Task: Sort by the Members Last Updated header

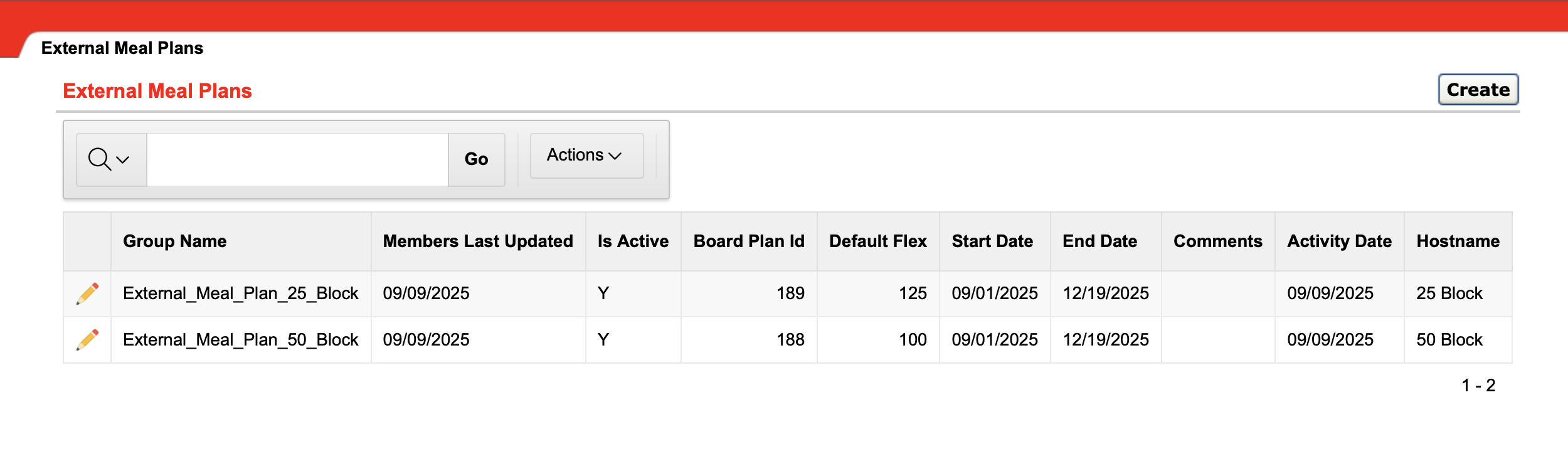Action: pos(479,241)
